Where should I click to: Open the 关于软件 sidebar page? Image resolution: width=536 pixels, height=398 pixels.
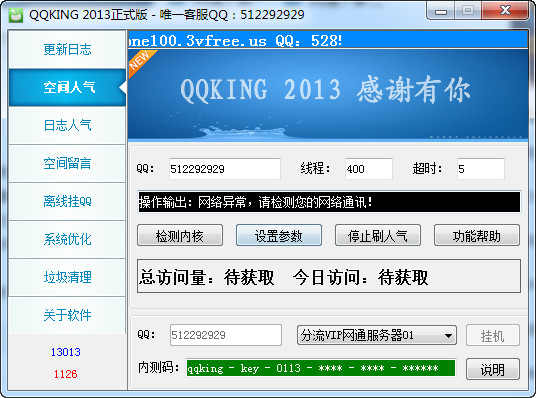click(x=67, y=315)
